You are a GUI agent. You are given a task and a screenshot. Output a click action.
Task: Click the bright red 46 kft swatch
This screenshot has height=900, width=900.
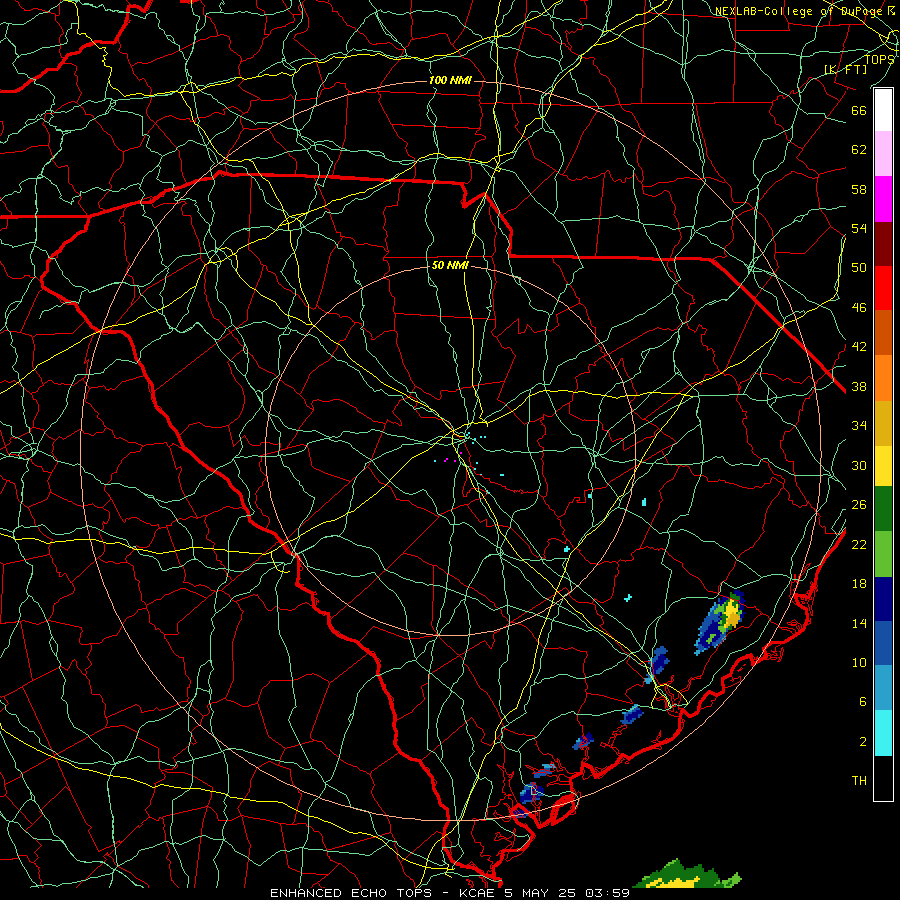click(883, 288)
